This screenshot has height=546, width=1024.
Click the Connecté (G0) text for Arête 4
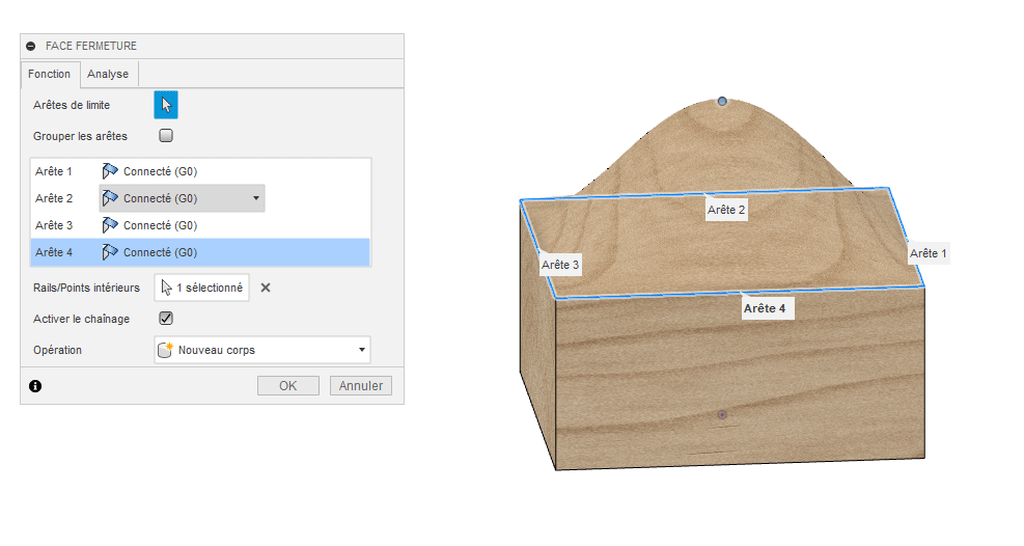[160, 253]
